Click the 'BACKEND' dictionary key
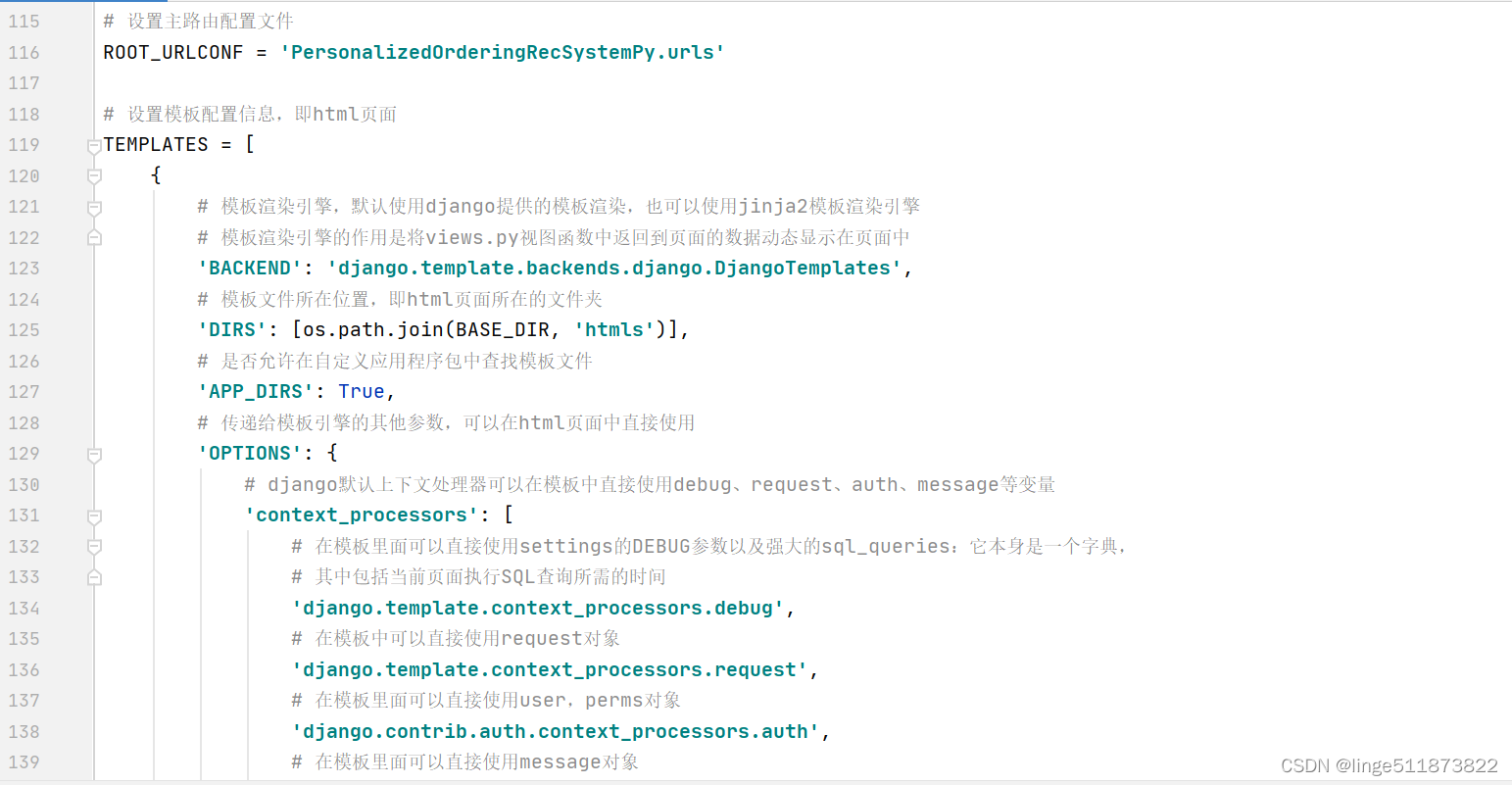The width and height of the screenshot is (1512, 785). pos(250,269)
